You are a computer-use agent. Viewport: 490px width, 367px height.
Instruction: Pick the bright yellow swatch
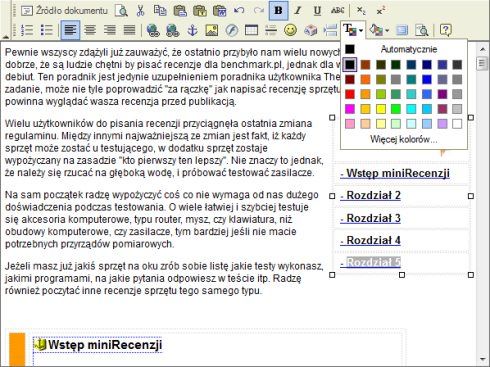[x=381, y=109]
